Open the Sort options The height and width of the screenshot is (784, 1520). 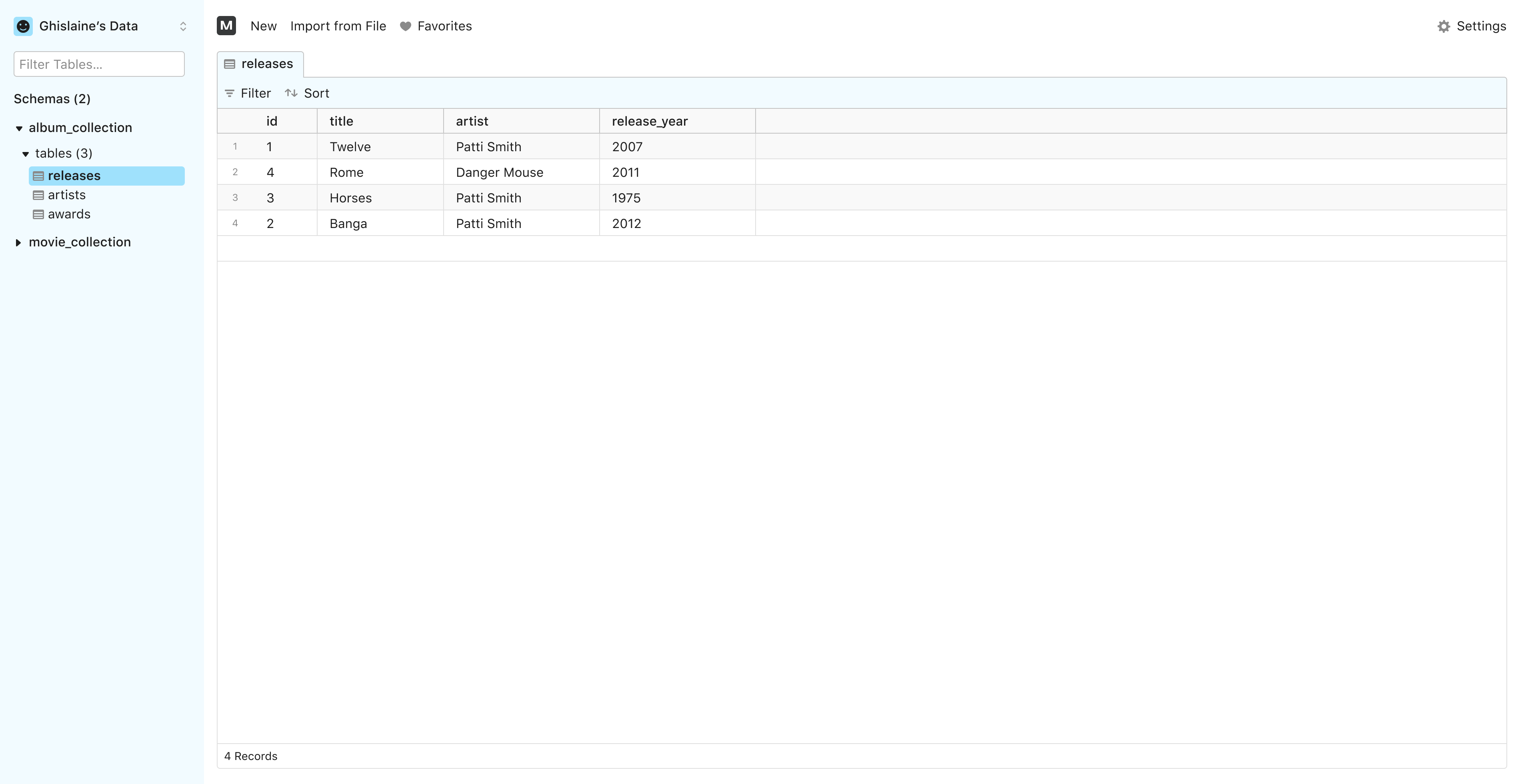coord(316,93)
